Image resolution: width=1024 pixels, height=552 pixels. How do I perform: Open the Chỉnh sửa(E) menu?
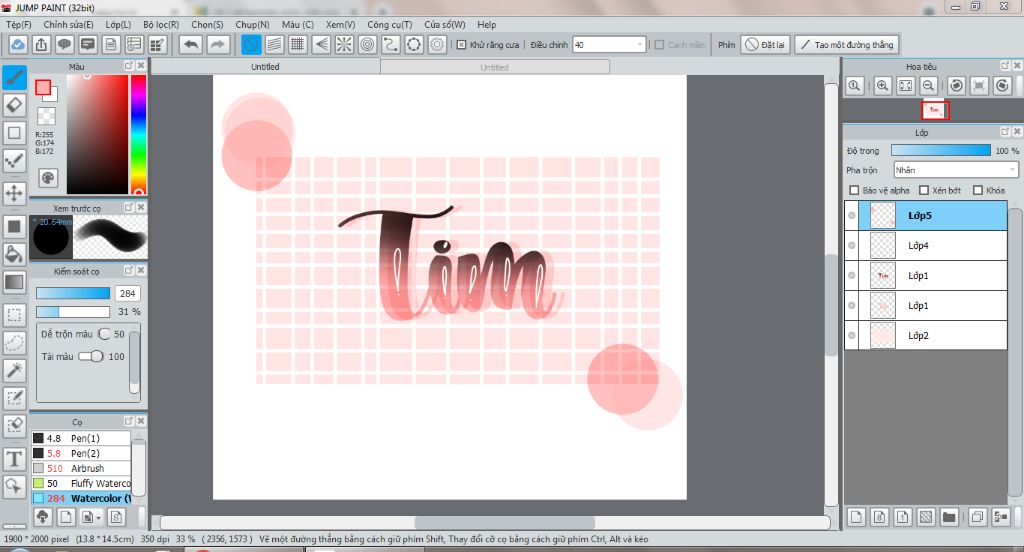coord(68,24)
